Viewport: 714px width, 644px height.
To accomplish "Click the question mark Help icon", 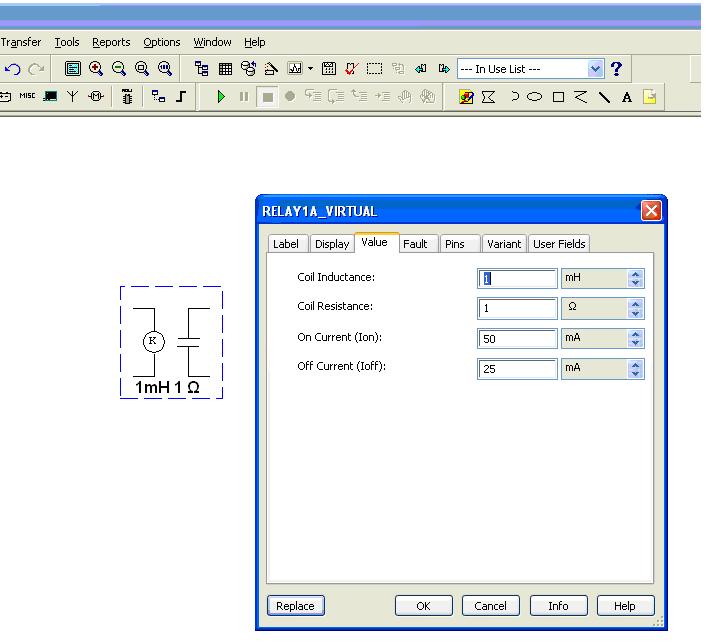I will (x=616, y=69).
